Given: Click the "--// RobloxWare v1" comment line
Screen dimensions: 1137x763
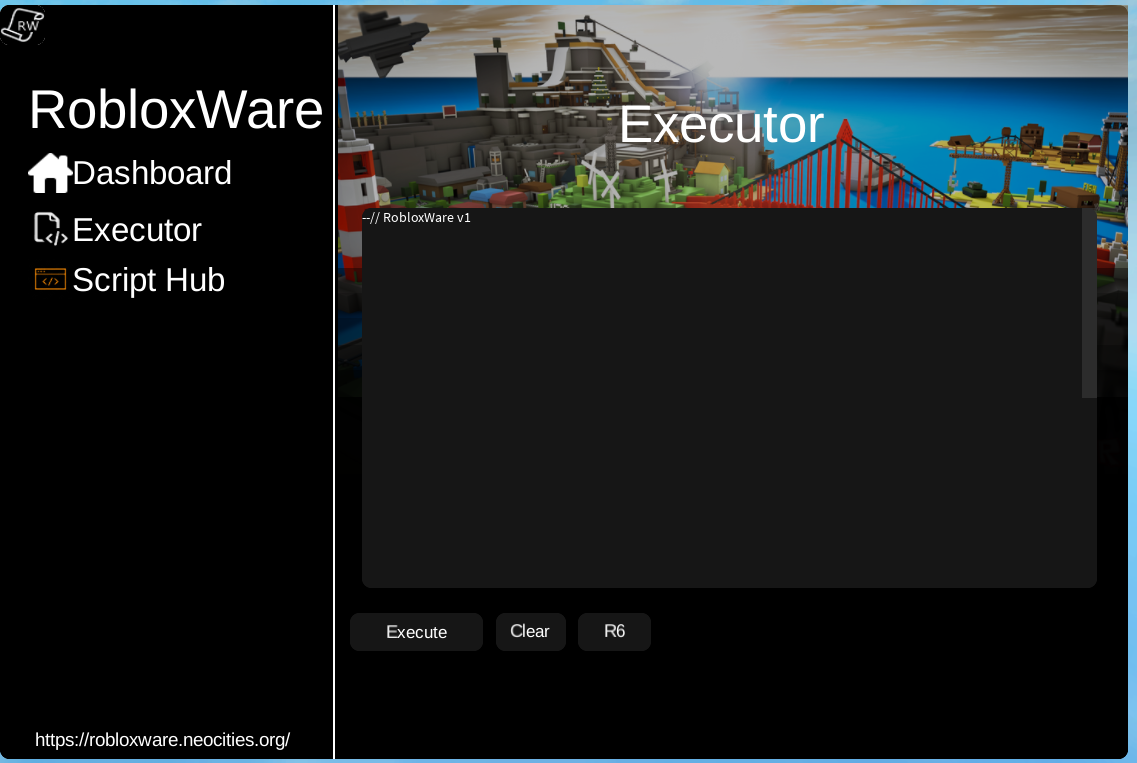Looking at the screenshot, I should (x=416, y=218).
